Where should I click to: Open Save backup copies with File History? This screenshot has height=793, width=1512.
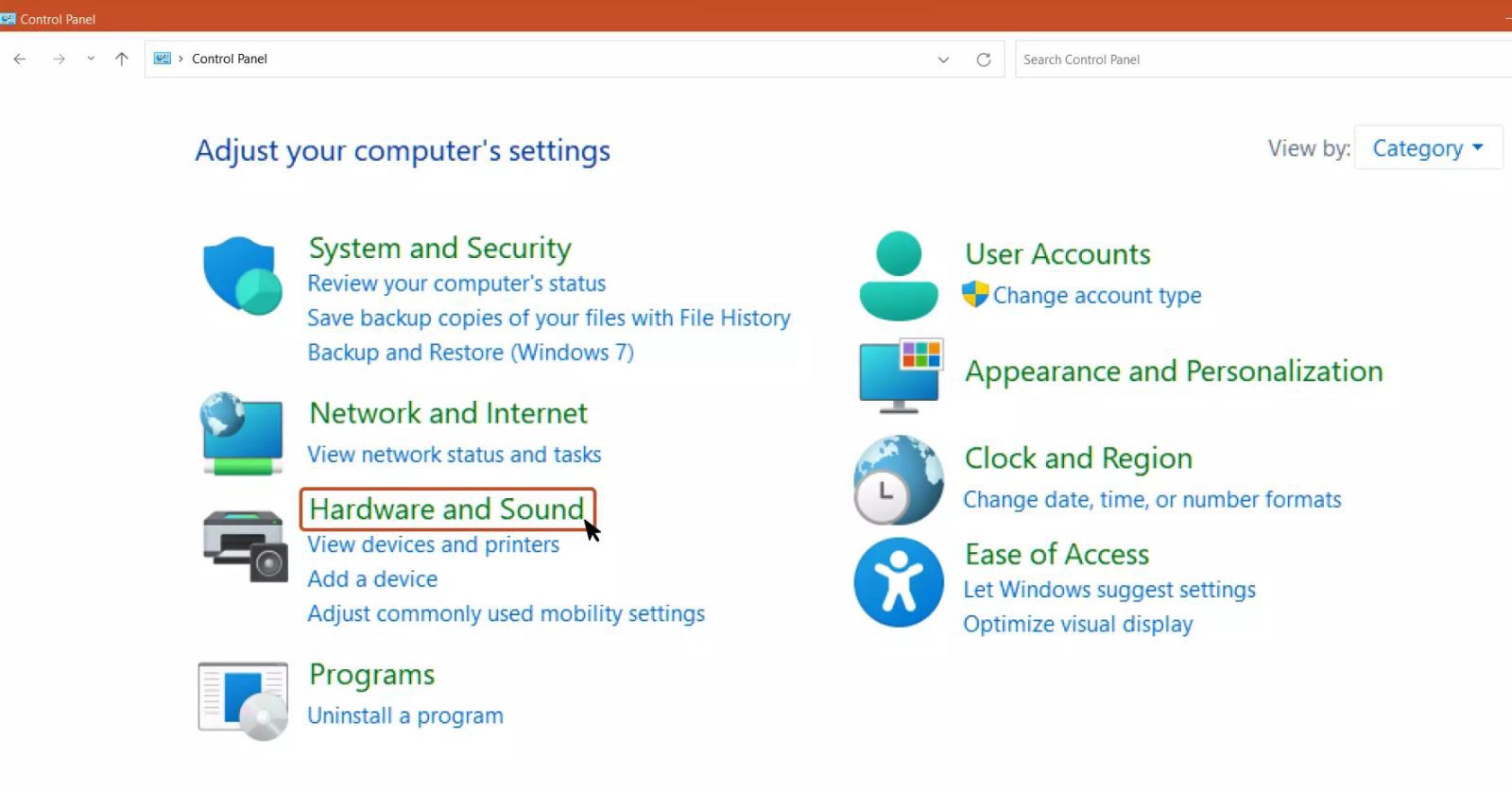coord(549,318)
